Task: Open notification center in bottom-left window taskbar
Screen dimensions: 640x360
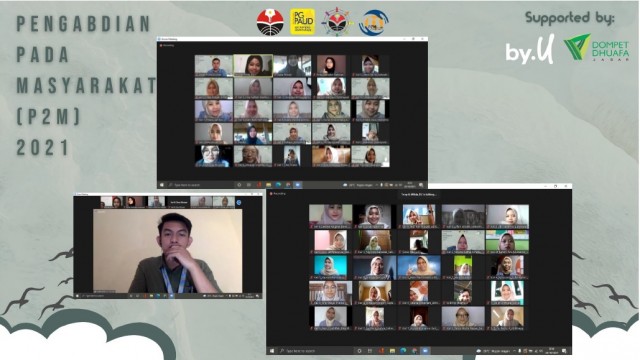Action: tap(257, 296)
